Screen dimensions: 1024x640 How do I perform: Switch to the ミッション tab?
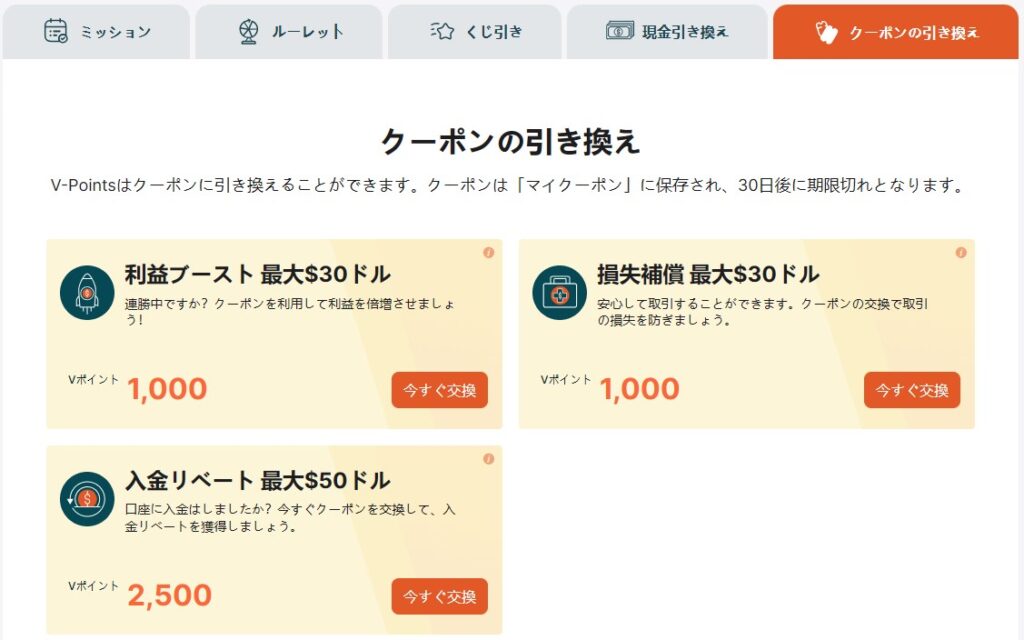97,31
